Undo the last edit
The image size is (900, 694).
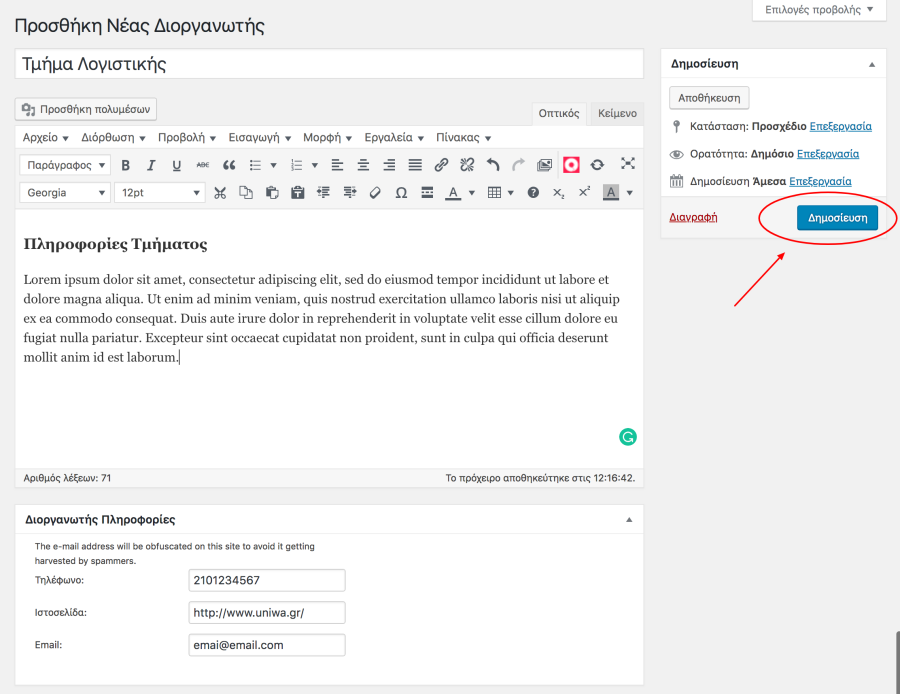coord(492,165)
